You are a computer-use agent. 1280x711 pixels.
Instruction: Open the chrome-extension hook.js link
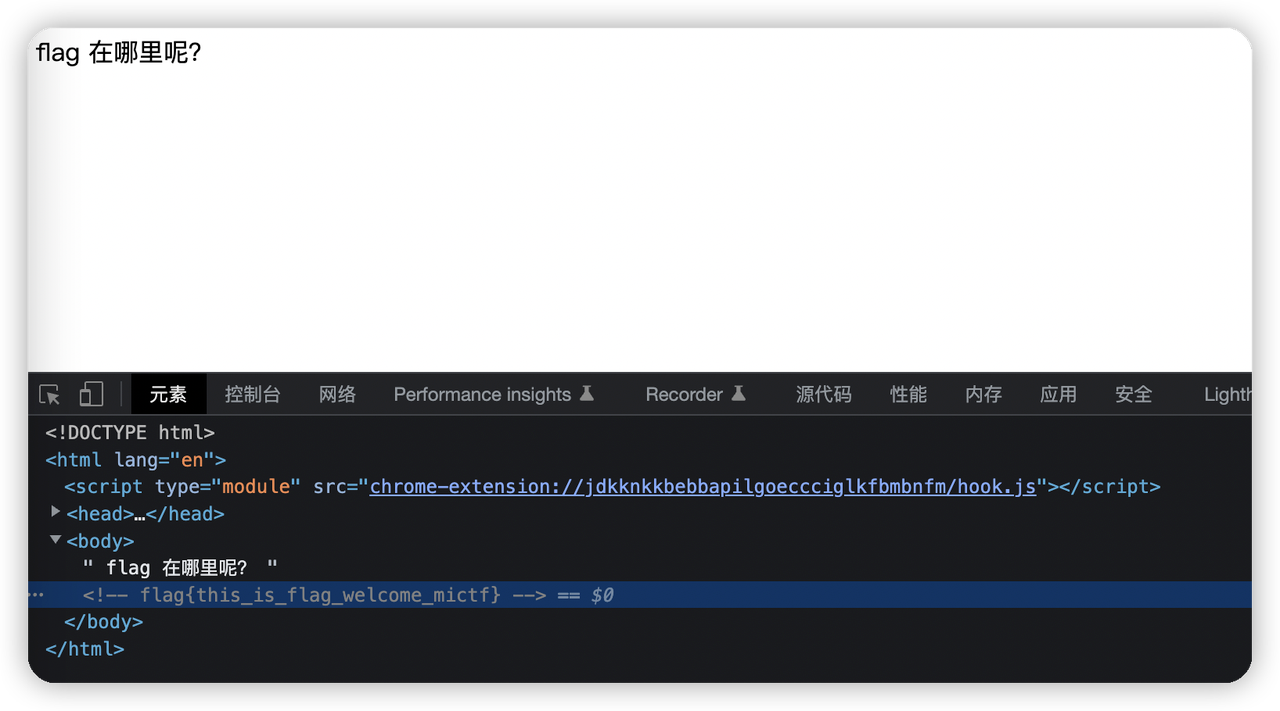(702, 487)
